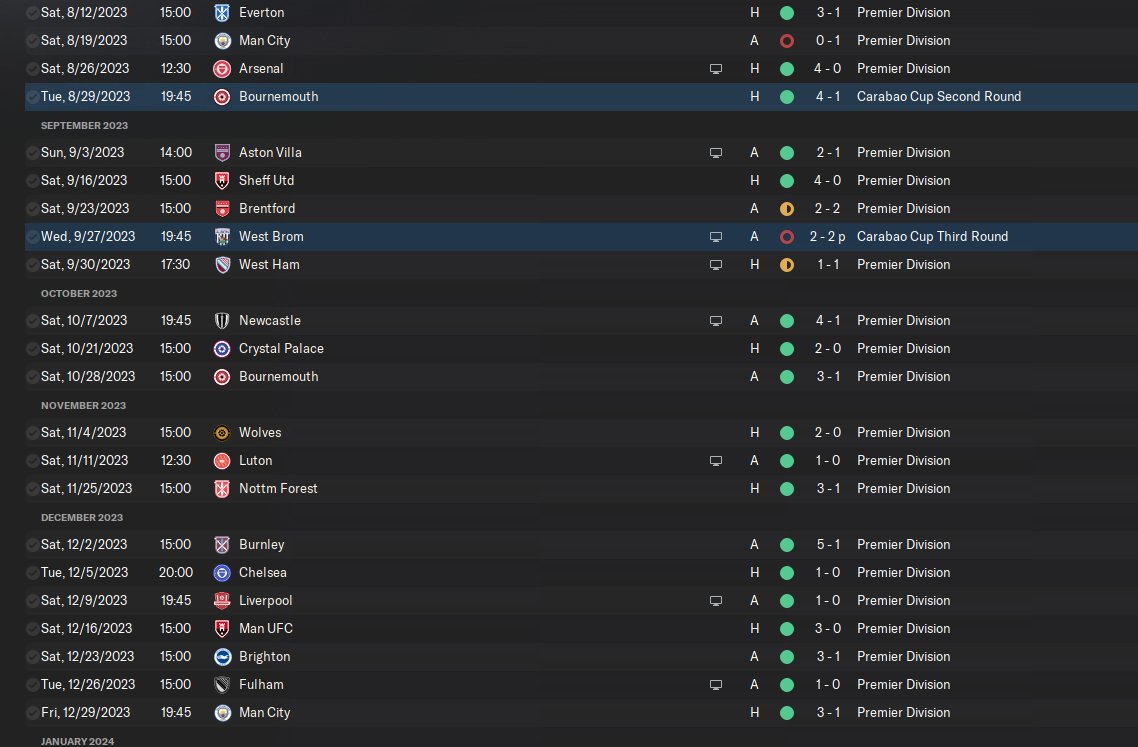The image size is (1138, 747).
Task: Open the Carabao Cup Third Round competition
Action: 932,237
